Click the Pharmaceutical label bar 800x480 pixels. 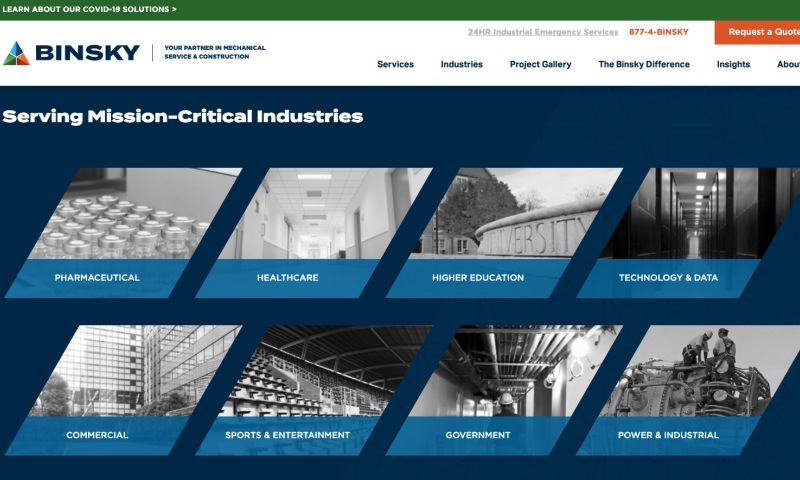(x=97, y=278)
